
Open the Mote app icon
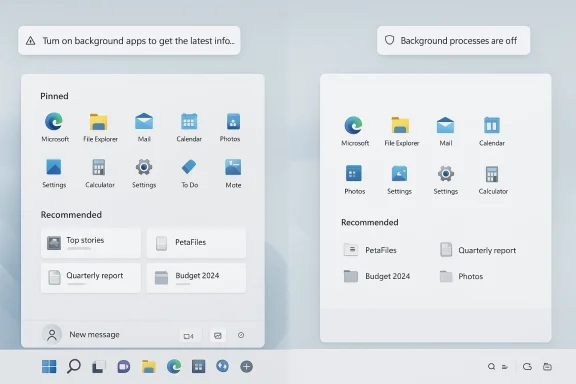(233, 167)
